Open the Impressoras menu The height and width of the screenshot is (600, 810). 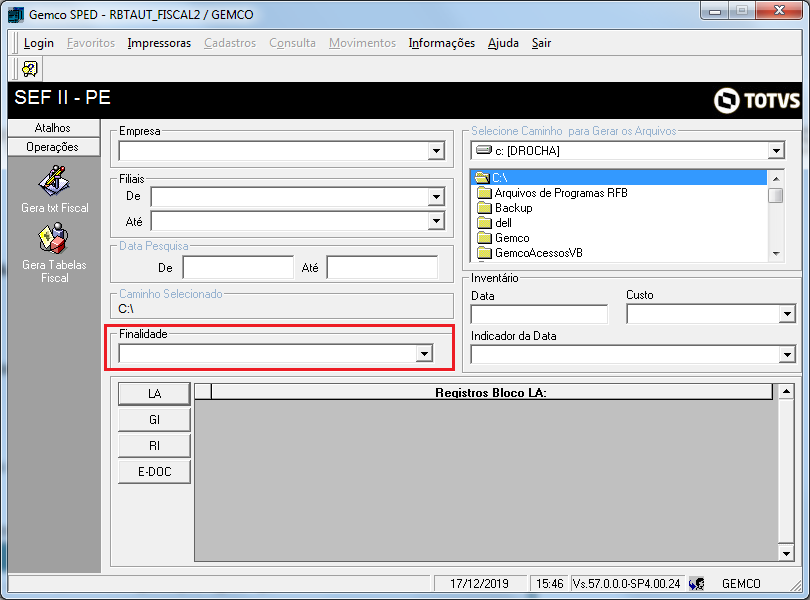(159, 43)
